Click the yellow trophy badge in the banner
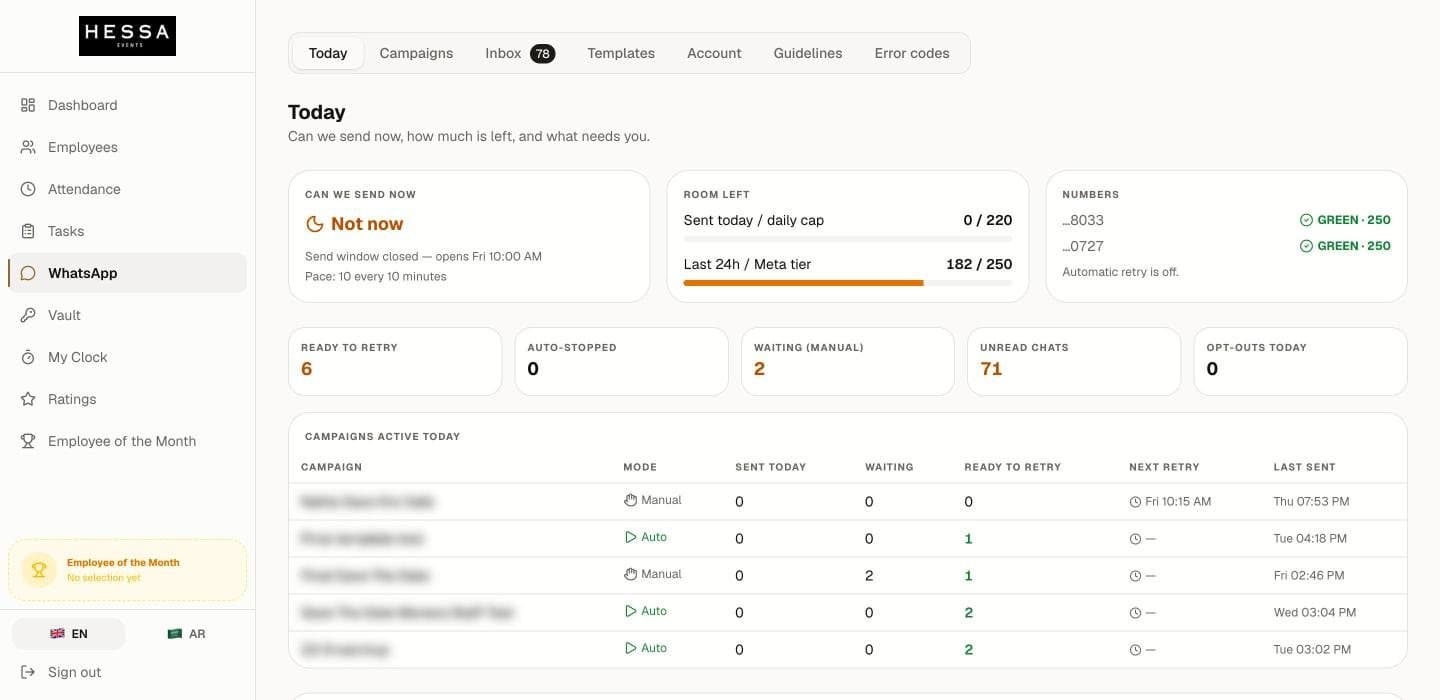1440x700 pixels. coord(39,570)
